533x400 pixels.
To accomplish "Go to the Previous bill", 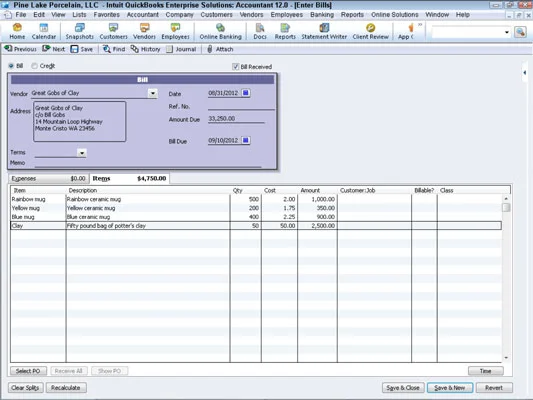I will click(x=20, y=49).
